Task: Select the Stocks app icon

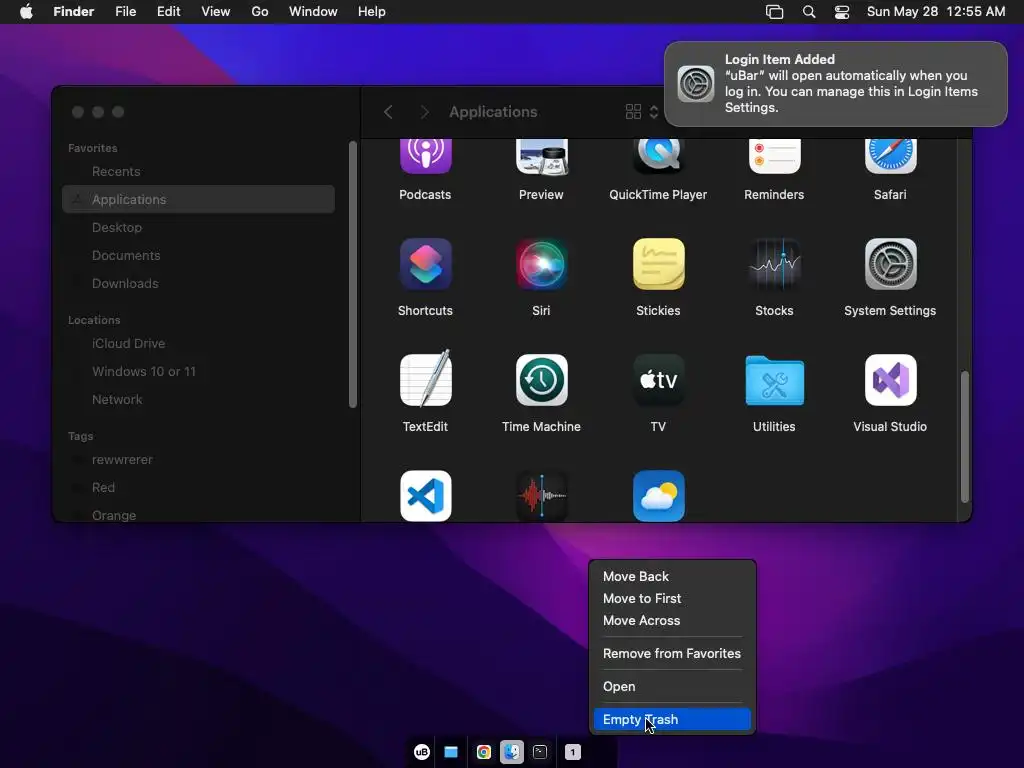Action: 775,264
